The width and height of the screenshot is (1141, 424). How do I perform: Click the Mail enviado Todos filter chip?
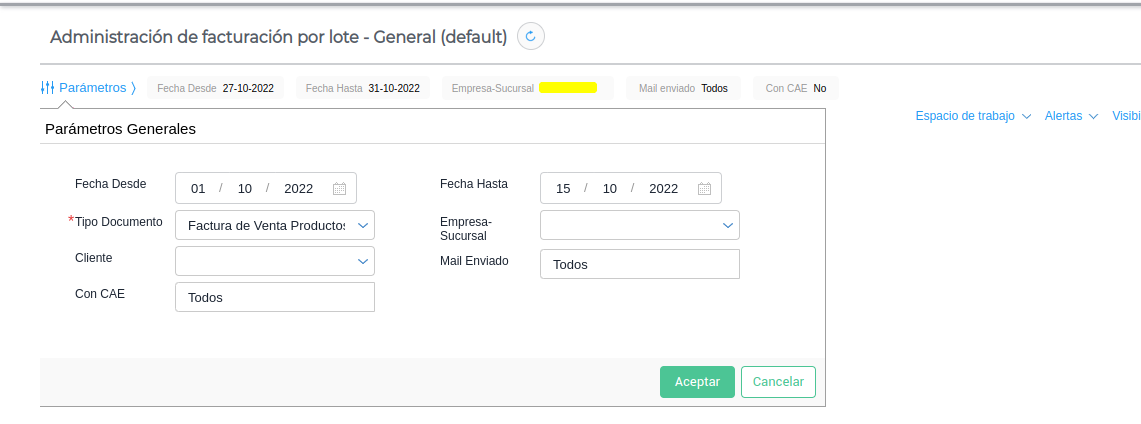pyautogui.click(x=684, y=88)
